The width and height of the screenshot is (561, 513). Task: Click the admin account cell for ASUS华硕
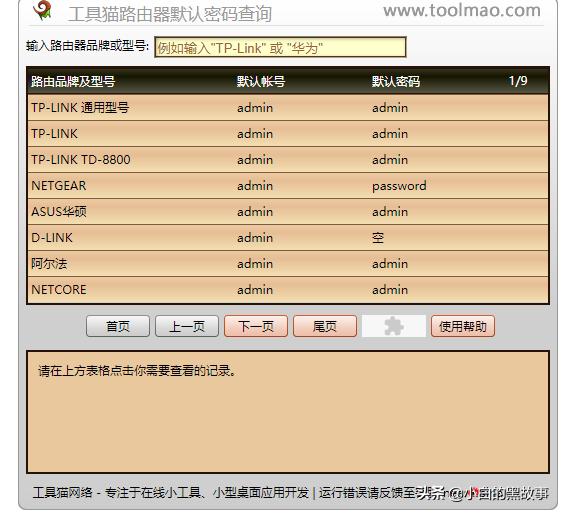pos(255,212)
